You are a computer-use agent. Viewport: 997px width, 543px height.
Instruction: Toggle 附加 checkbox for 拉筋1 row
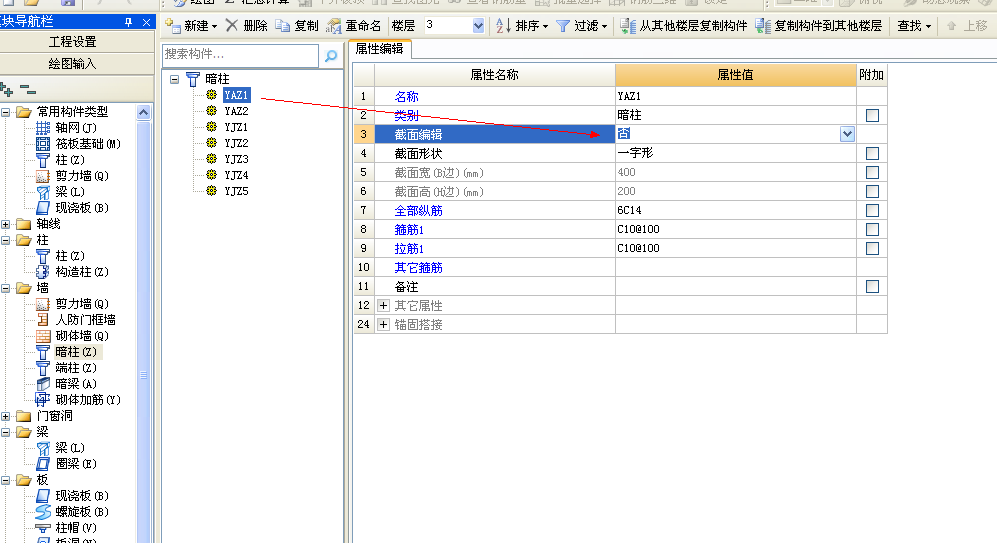pos(872,249)
